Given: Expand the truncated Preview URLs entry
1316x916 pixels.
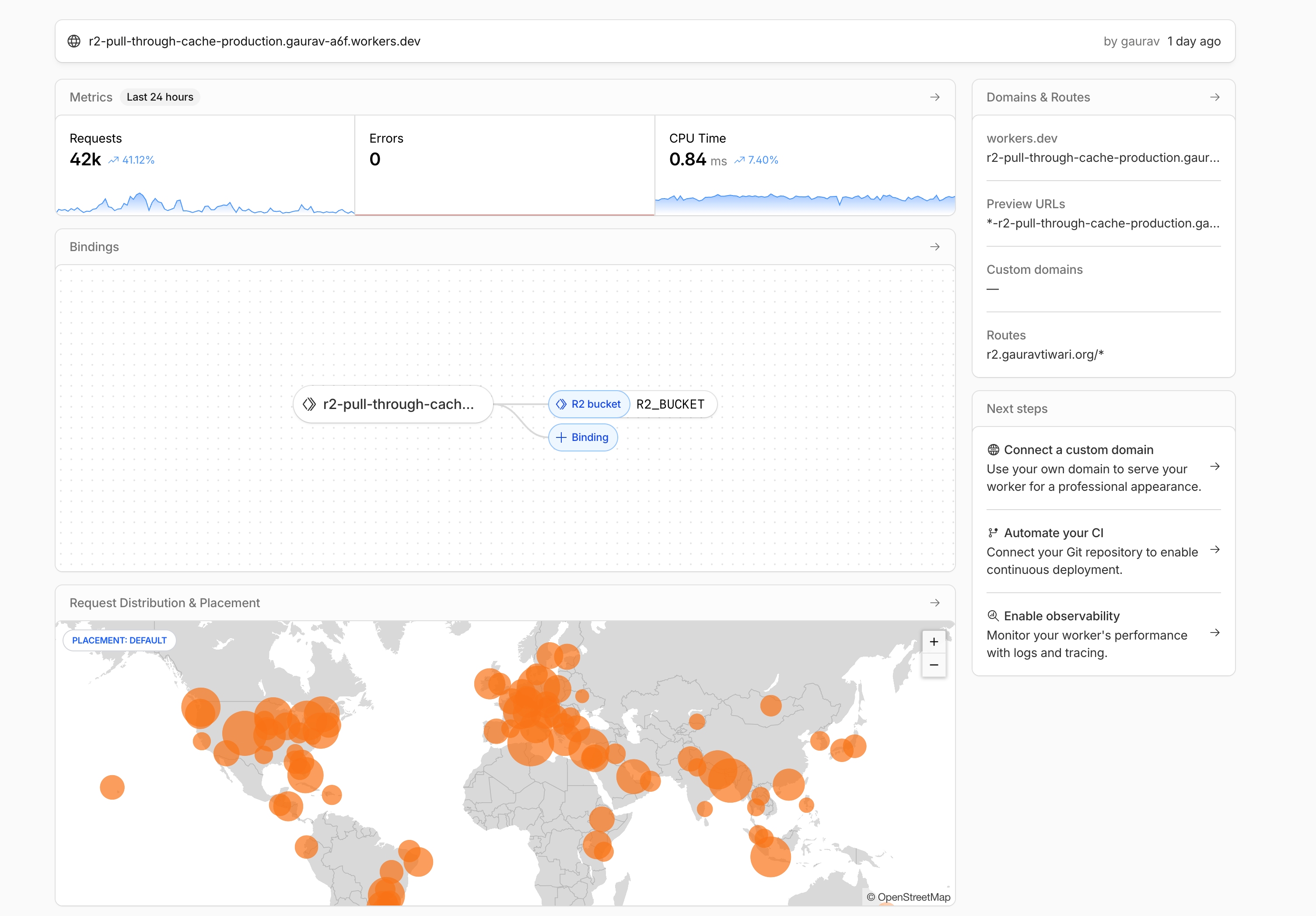Looking at the screenshot, I should pyautogui.click(x=1103, y=224).
